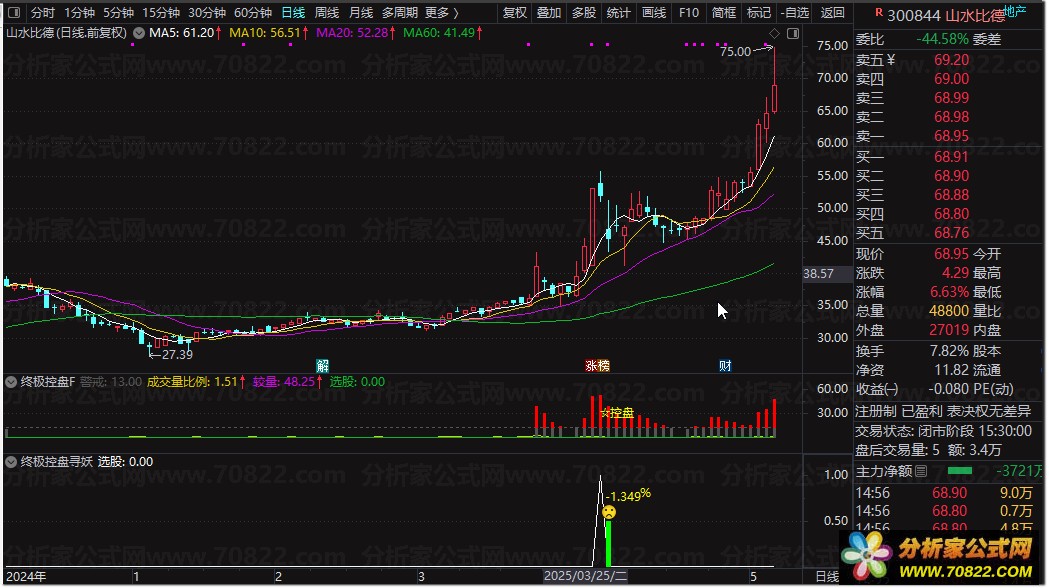Click the 主力净额 list icon
The image size is (1049, 588).
(921, 472)
